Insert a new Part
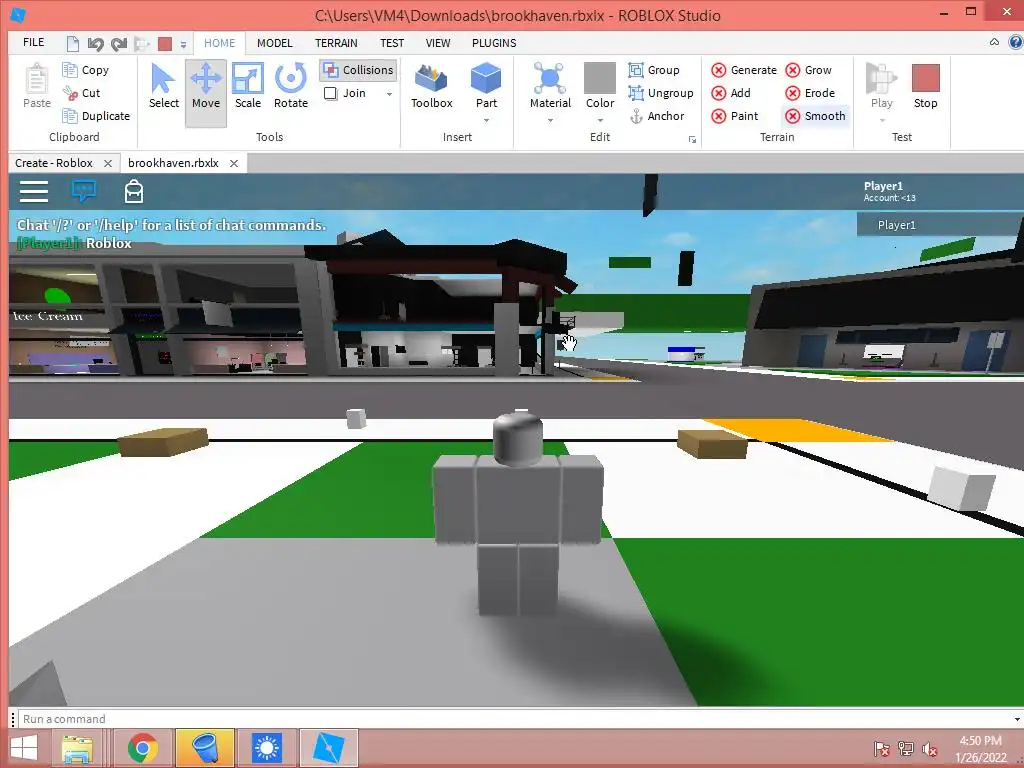1024x768 pixels. 486,86
